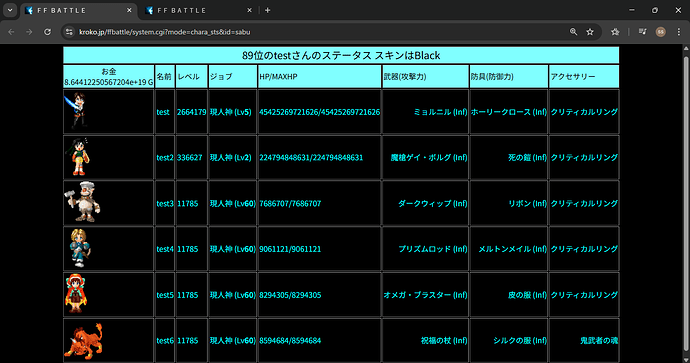The width and height of the screenshot is (690, 363).
Task: Click the name cell test6
Action: [165, 341]
